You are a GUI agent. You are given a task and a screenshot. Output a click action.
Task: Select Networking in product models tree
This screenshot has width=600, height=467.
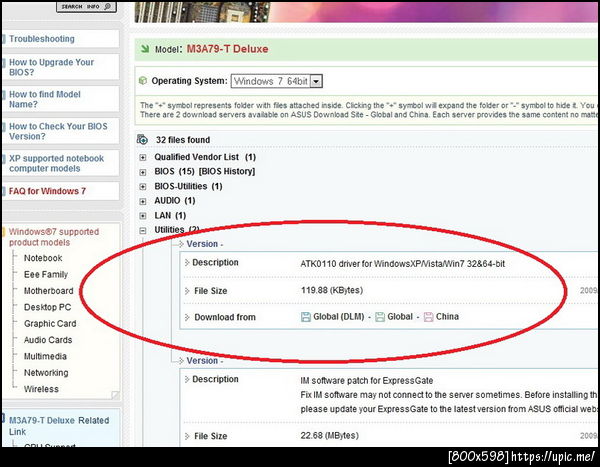(x=46, y=373)
